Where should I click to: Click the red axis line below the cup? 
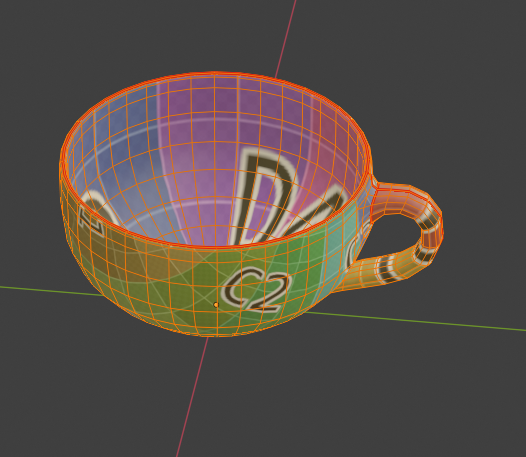click(192, 396)
